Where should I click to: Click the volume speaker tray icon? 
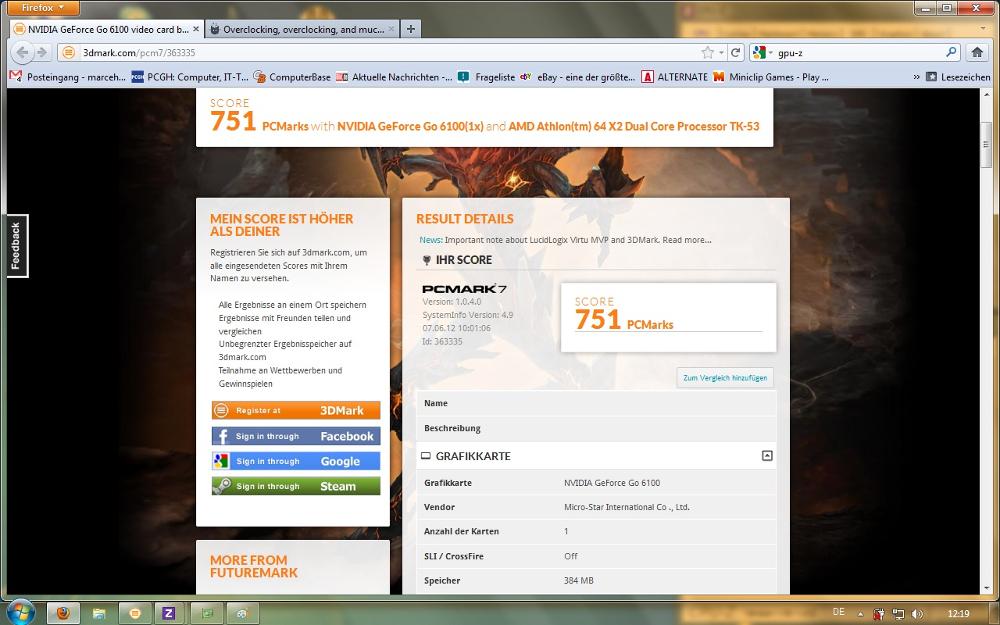click(917, 614)
